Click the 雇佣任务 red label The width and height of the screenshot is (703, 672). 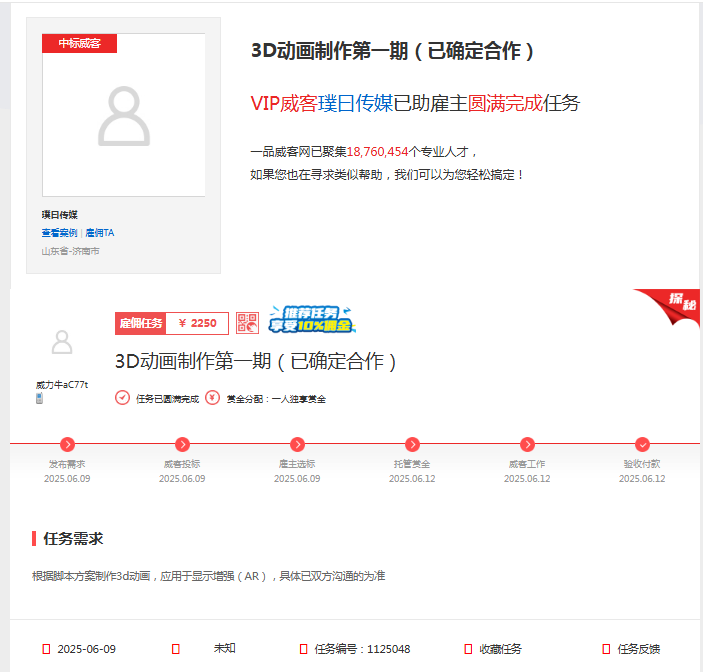click(x=140, y=323)
